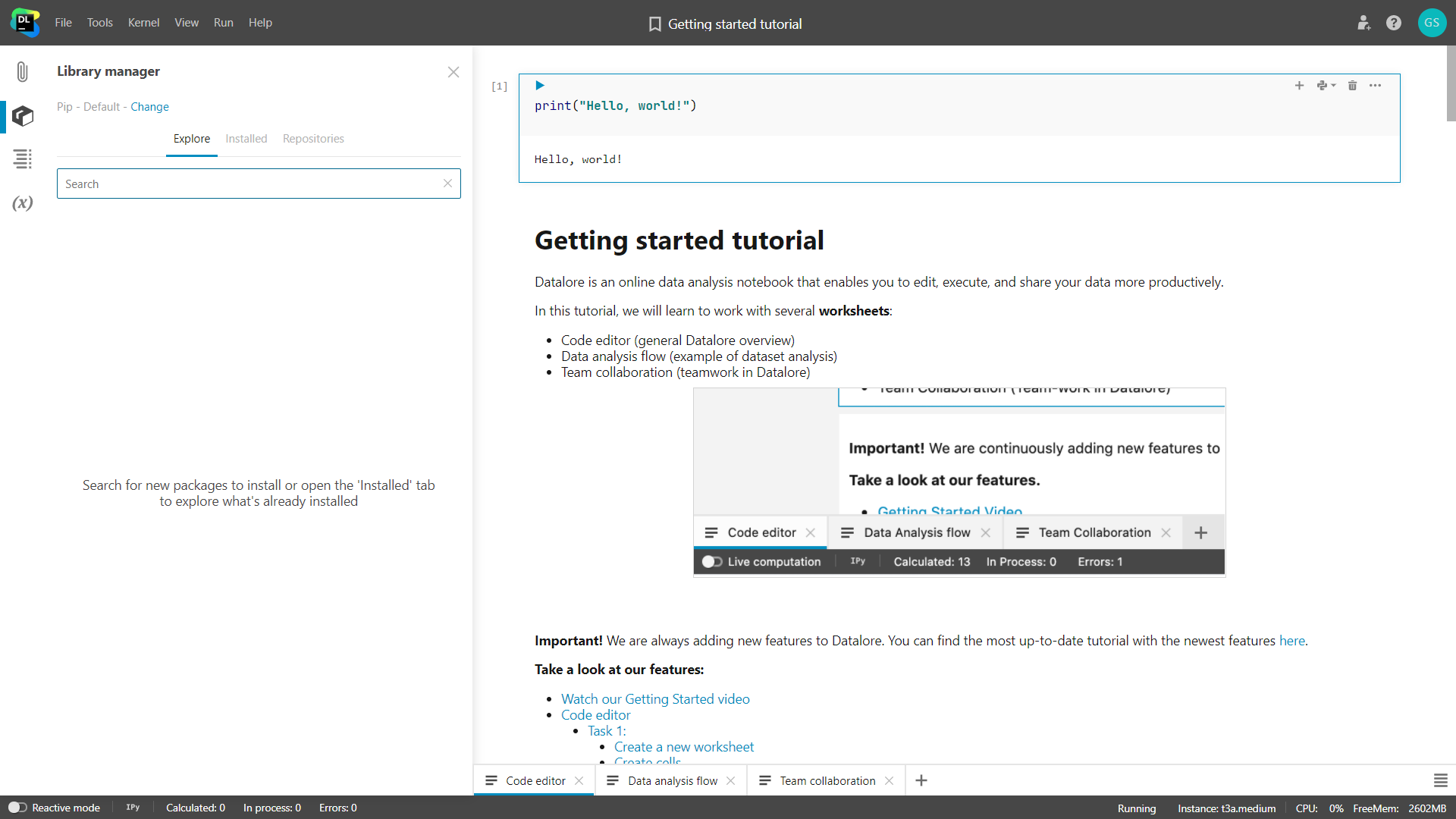Click the 'here' link for newest features

1292,640
